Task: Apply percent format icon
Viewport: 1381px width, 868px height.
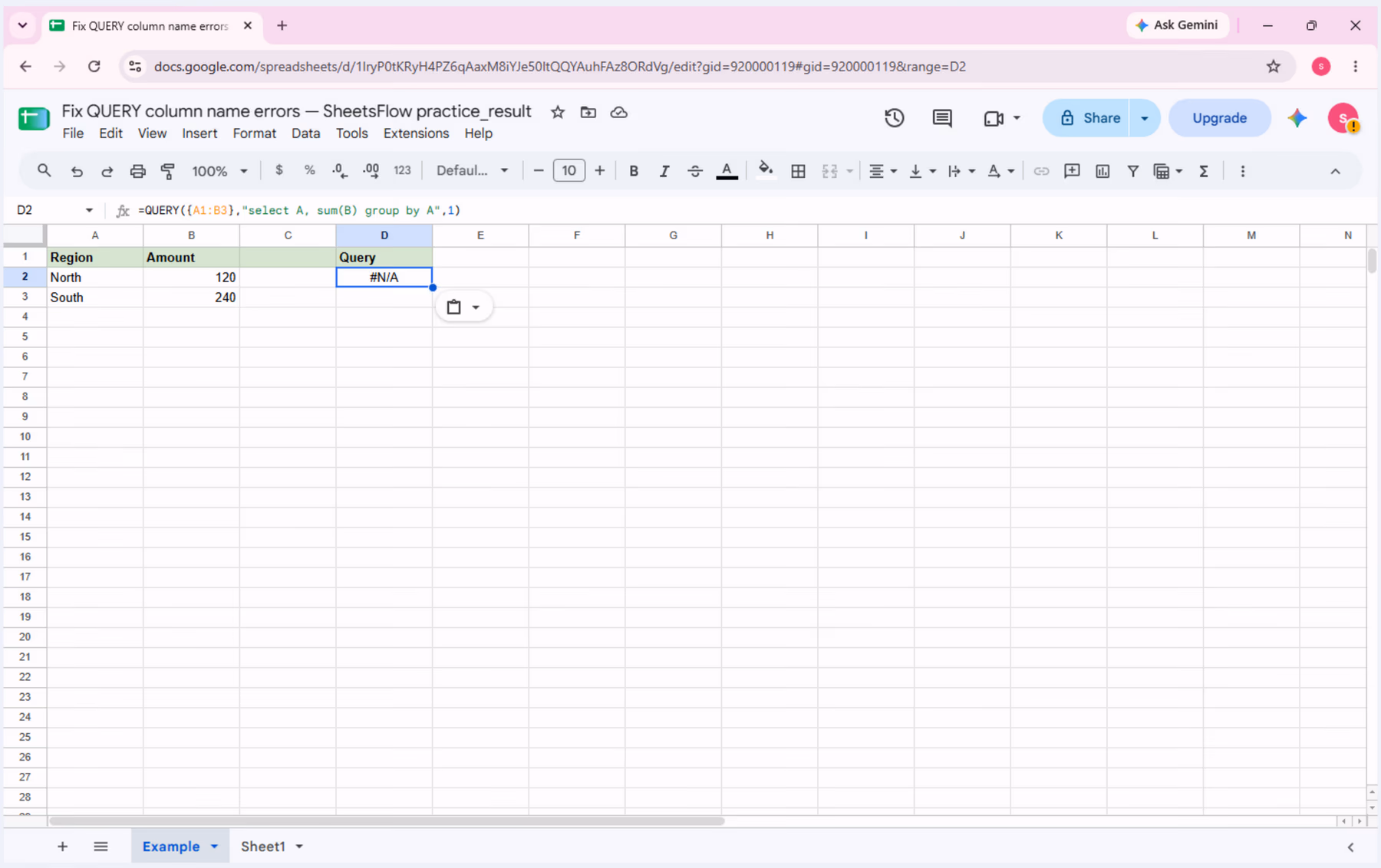Action: (x=310, y=170)
